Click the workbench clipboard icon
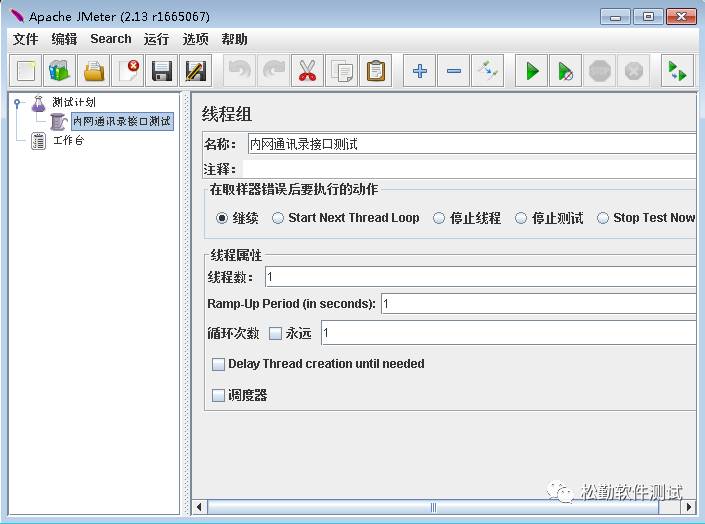705x524 pixels. pyautogui.click(x=38, y=141)
